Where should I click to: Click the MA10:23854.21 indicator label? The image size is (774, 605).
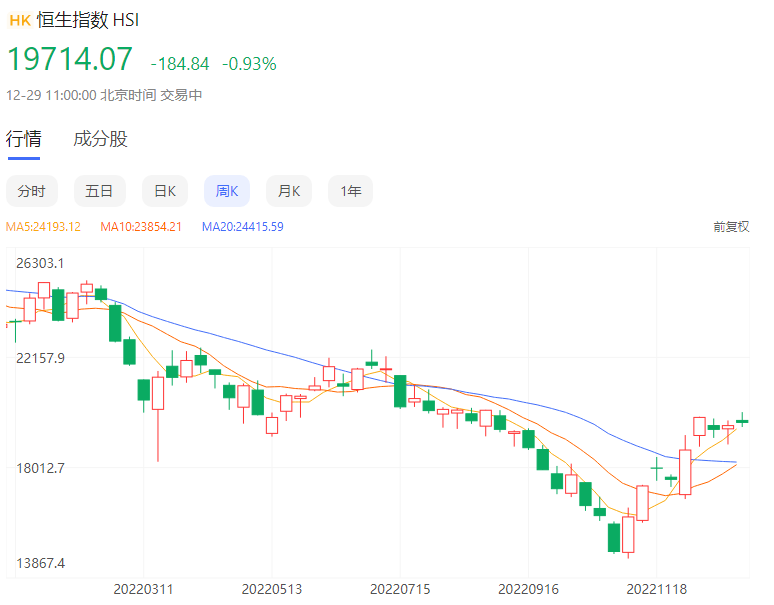(x=141, y=227)
